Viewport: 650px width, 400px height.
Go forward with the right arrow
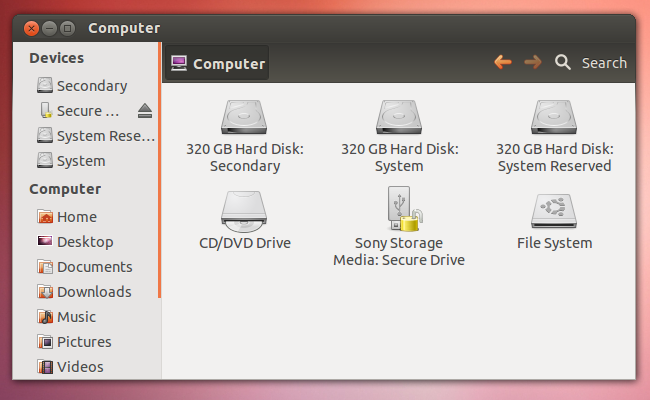[x=533, y=62]
